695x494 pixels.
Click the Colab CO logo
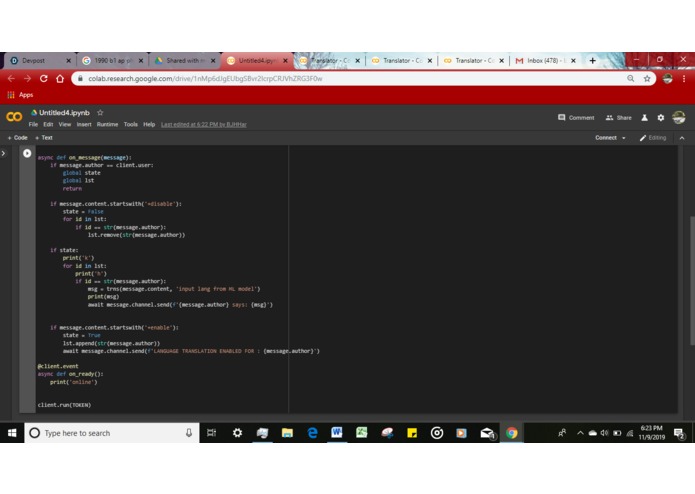14,117
